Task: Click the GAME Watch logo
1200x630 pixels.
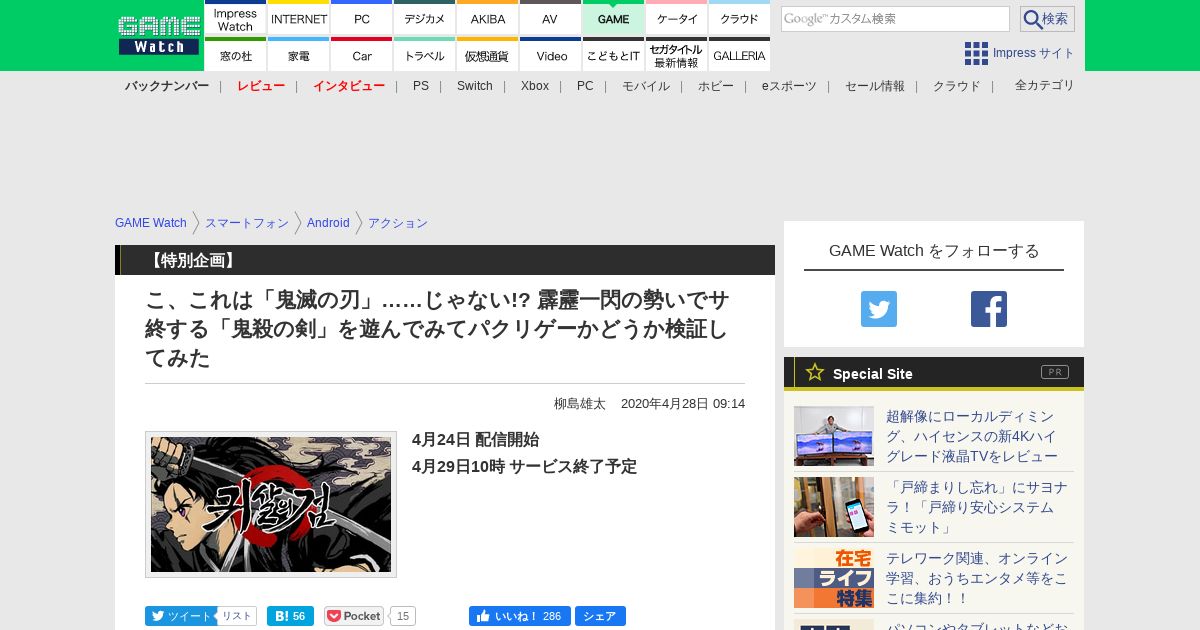Action: (158, 35)
